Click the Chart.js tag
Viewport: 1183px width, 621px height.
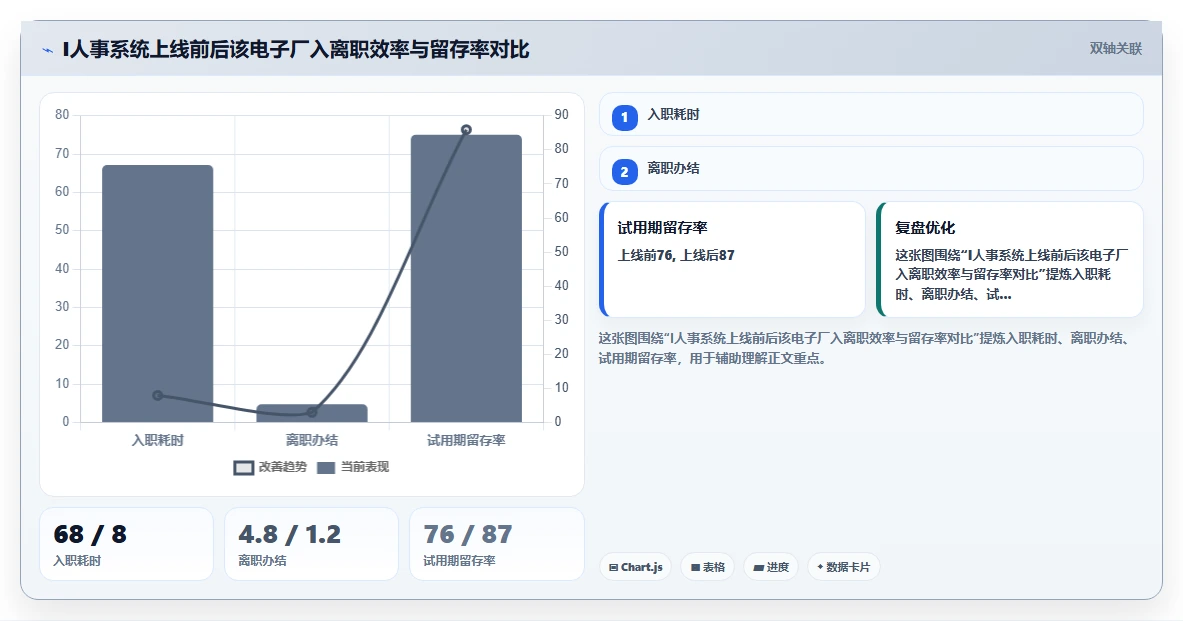pos(635,567)
